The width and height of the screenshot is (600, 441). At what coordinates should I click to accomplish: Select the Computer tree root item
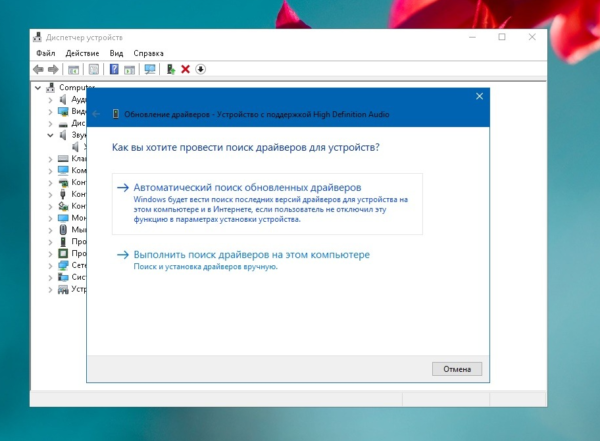coord(77,87)
